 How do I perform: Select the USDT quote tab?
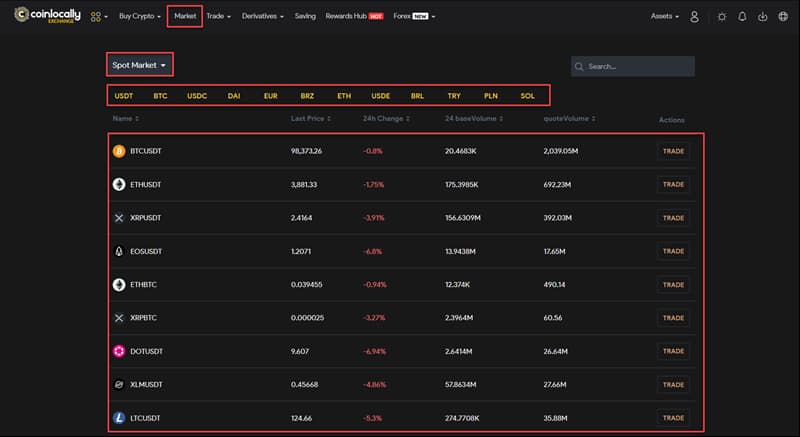click(x=123, y=96)
